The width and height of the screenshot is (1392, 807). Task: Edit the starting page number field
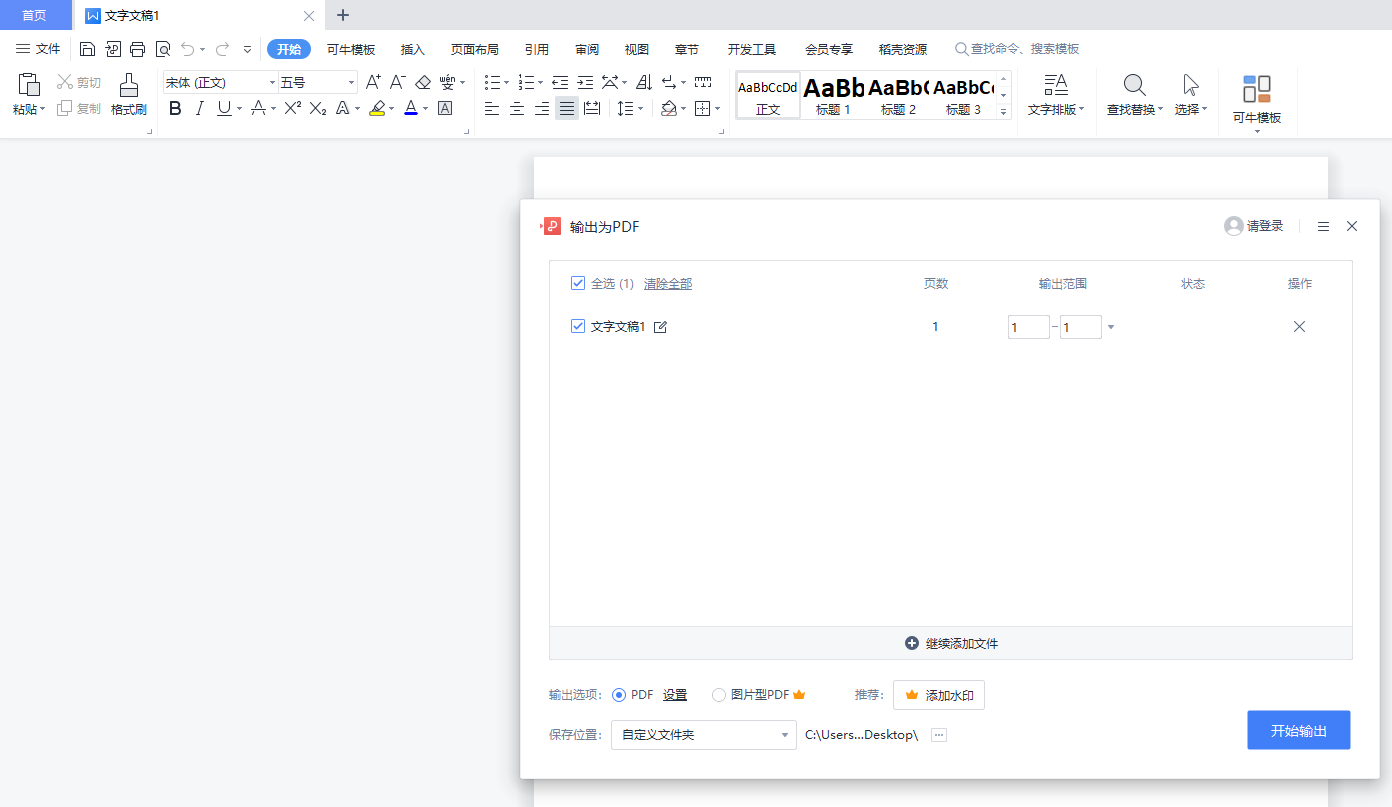click(x=1028, y=326)
